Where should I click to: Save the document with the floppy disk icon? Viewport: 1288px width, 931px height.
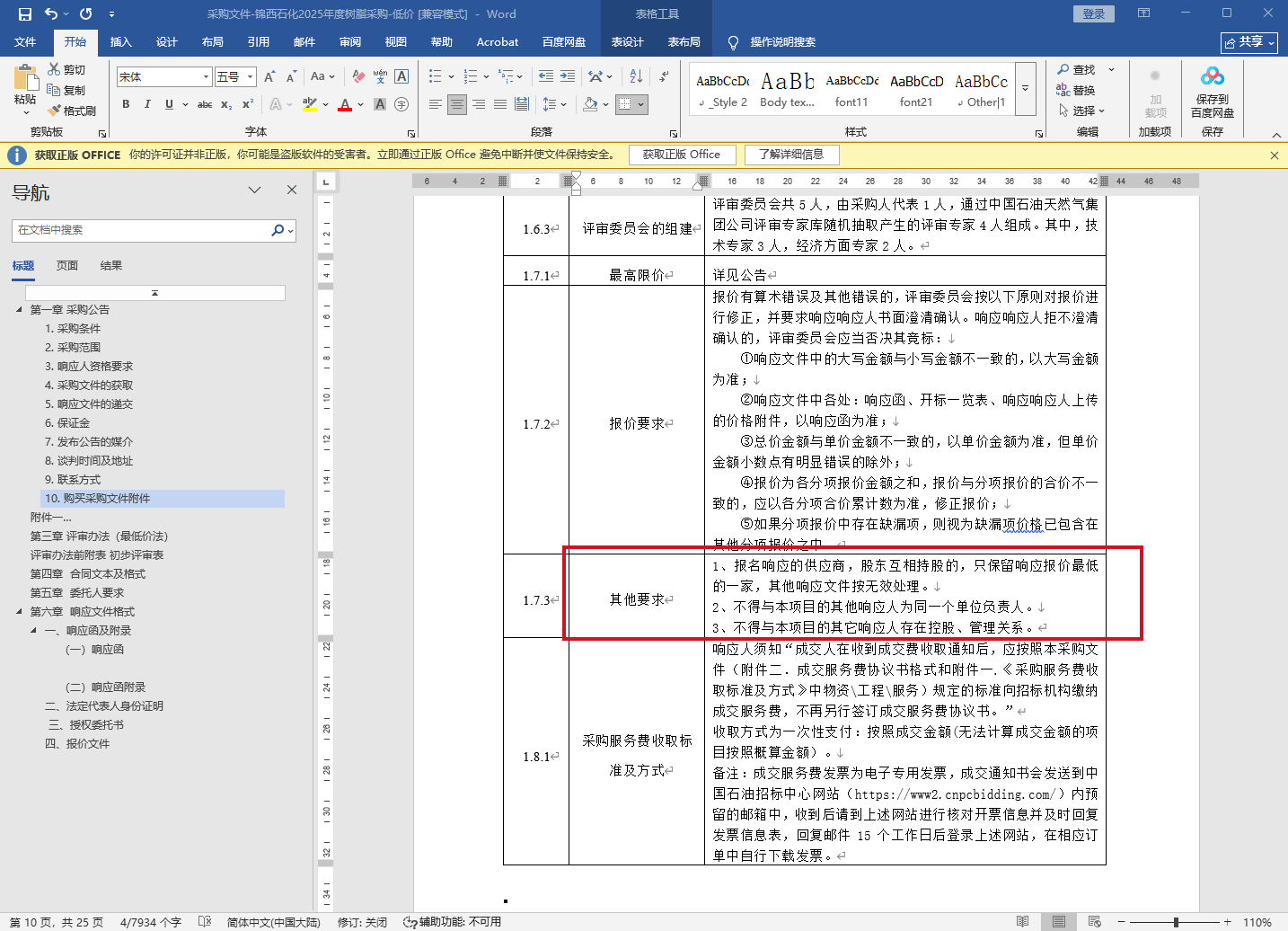25,14
